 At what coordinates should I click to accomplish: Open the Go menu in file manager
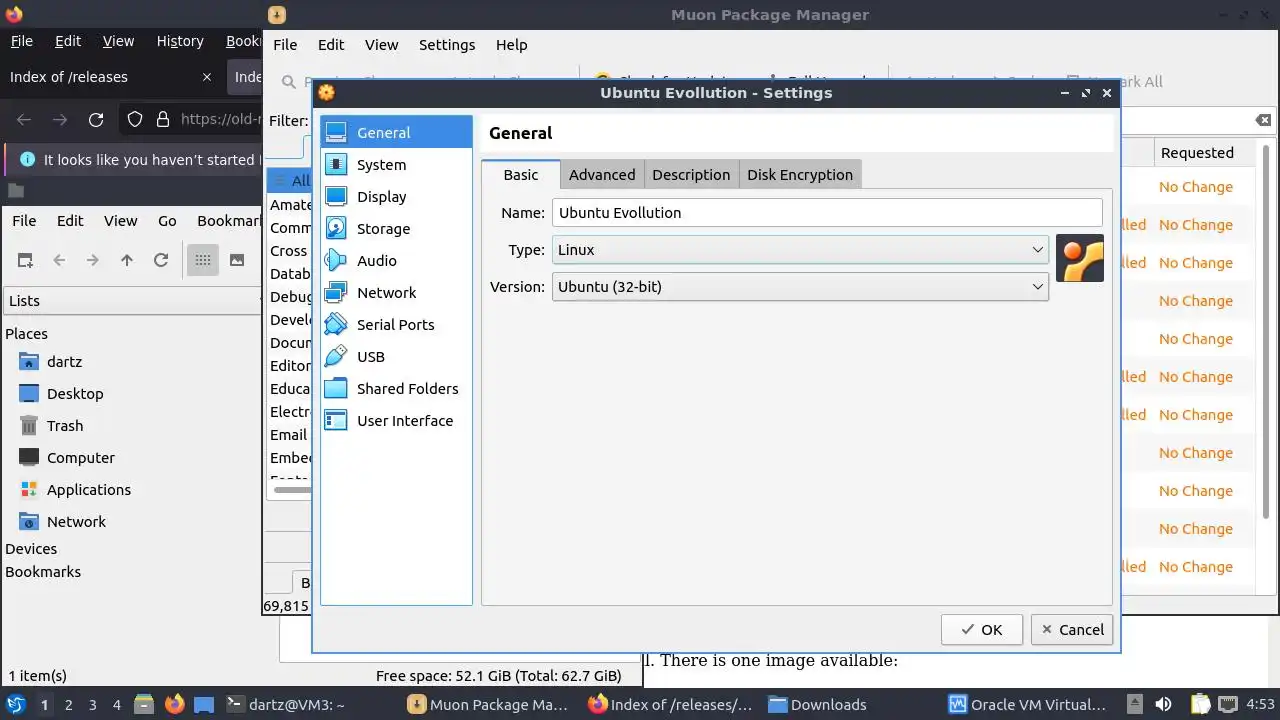[167, 221]
